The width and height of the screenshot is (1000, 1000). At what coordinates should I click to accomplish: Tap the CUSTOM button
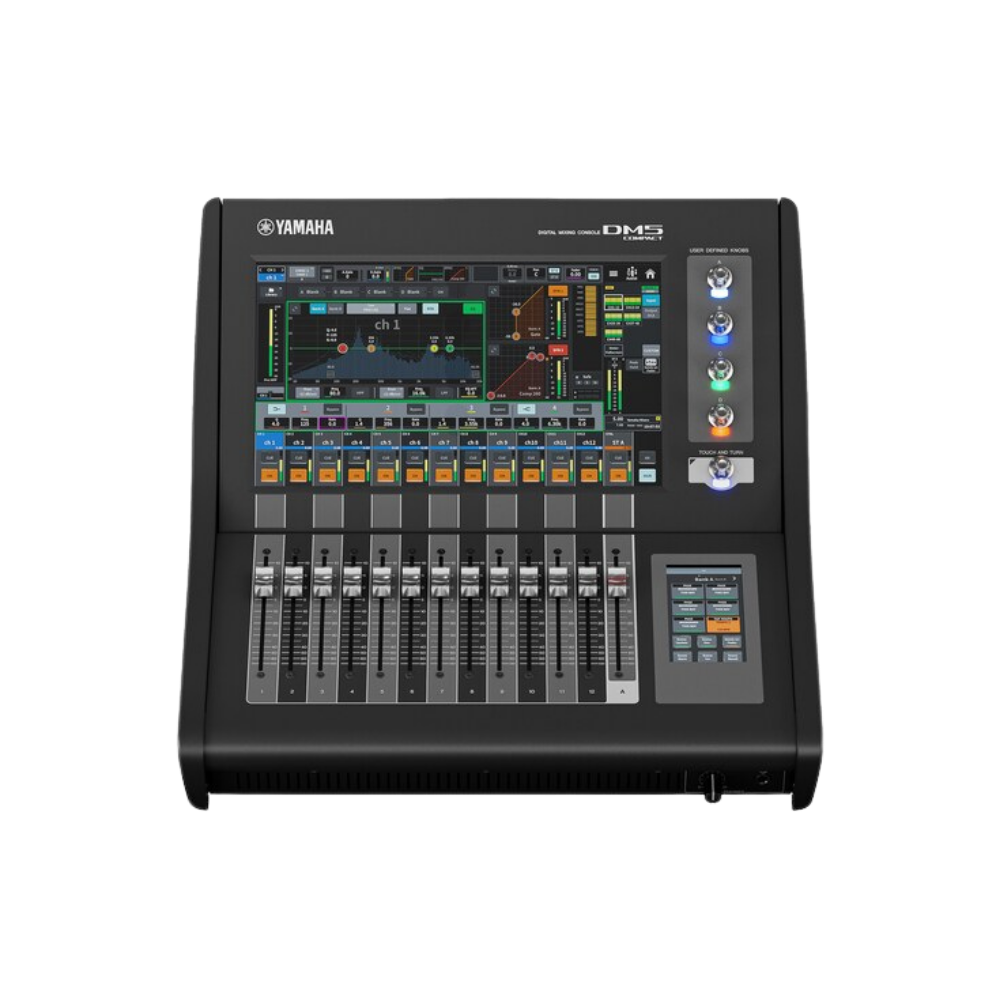651,351
